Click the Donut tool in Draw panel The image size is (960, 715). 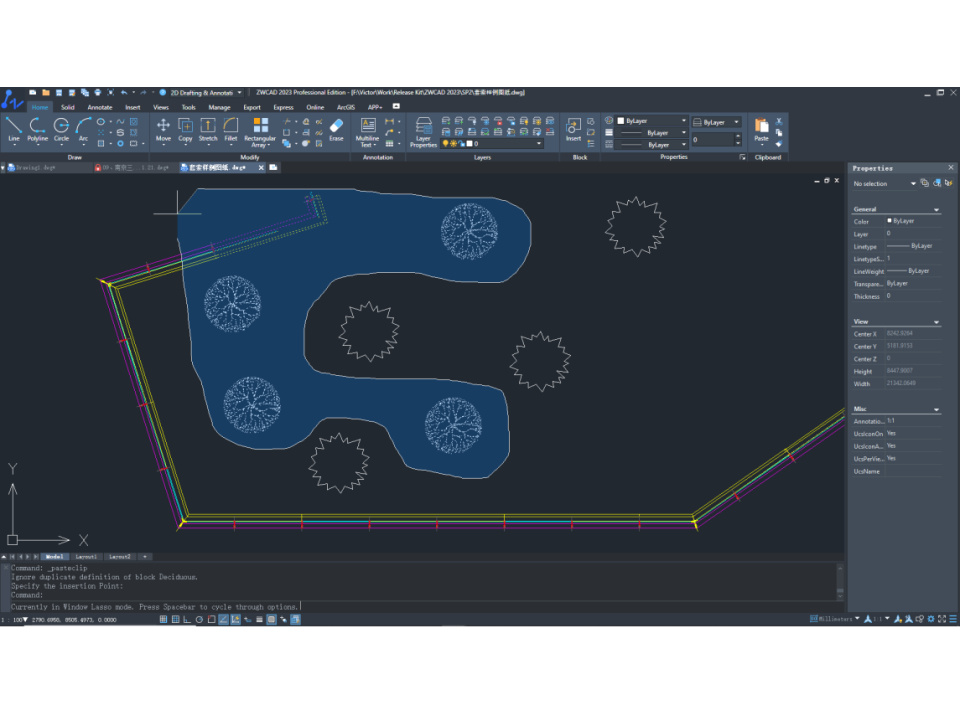tap(121, 143)
